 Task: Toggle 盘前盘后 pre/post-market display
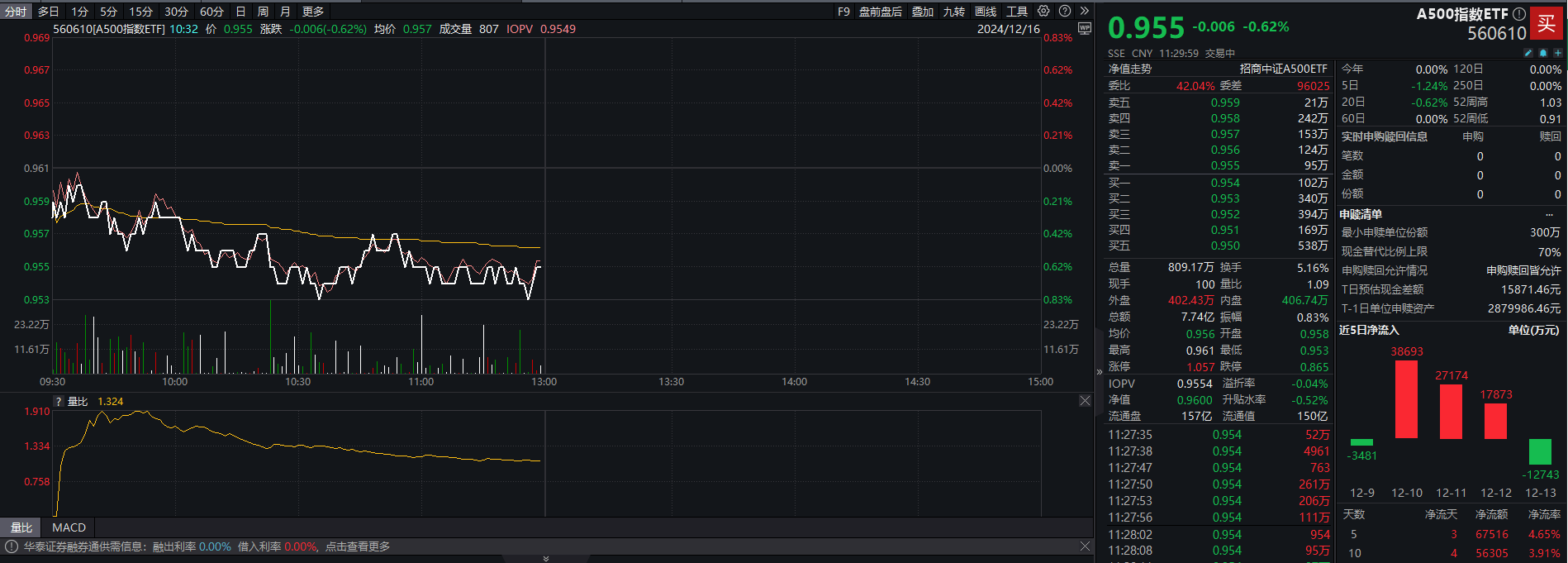pyautogui.click(x=880, y=12)
